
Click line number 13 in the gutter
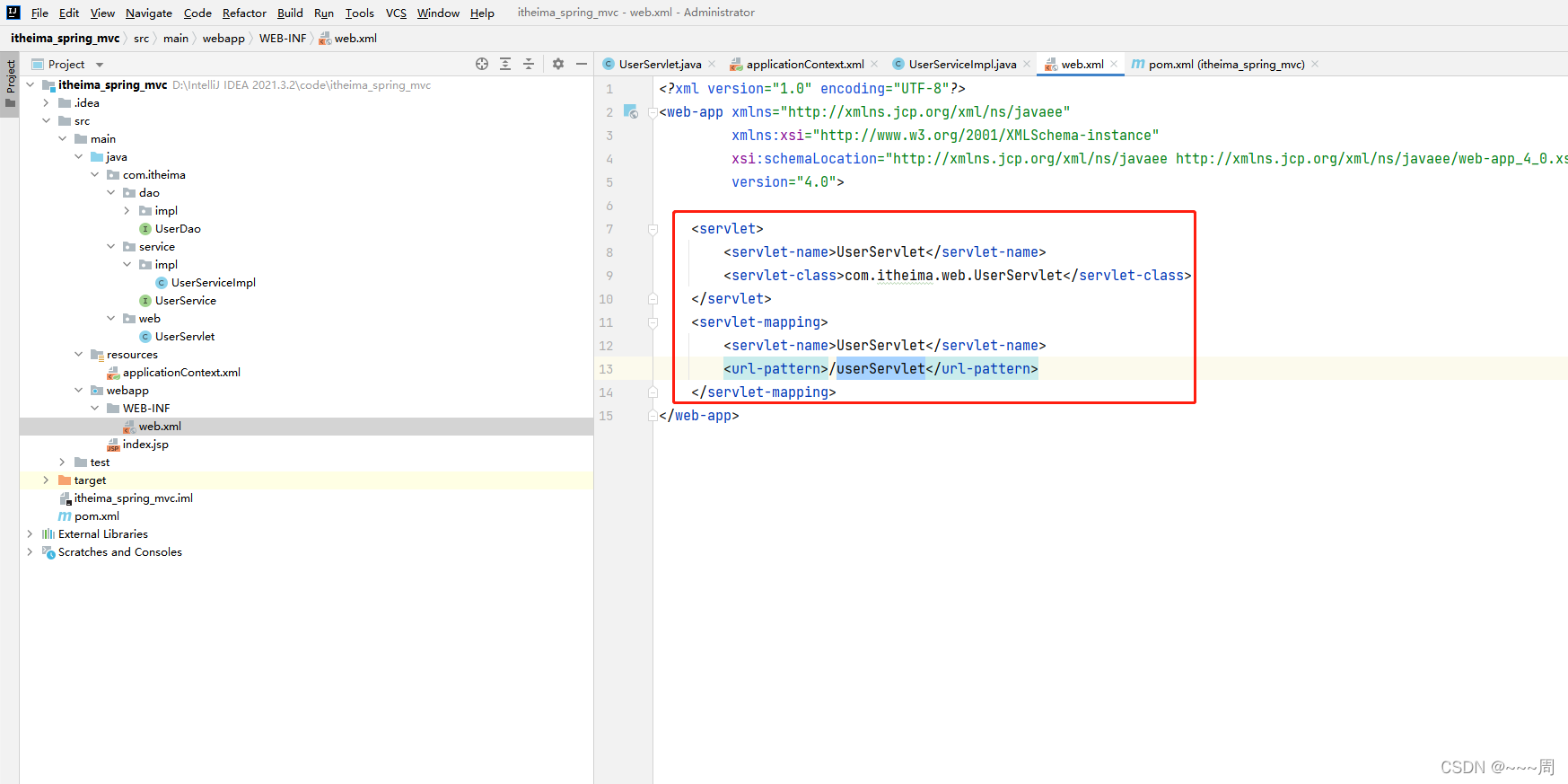coord(606,369)
